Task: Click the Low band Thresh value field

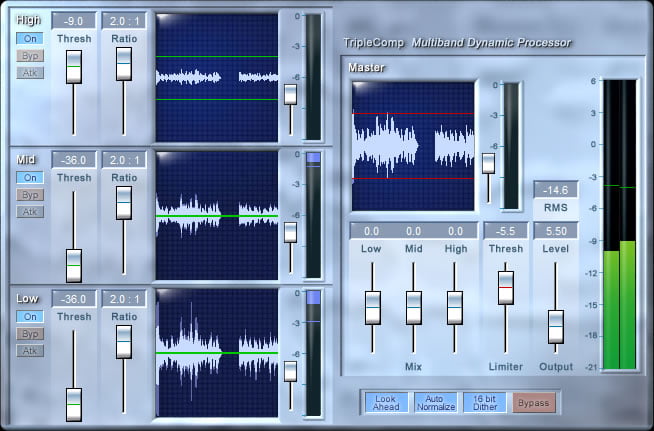Action: [x=74, y=299]
